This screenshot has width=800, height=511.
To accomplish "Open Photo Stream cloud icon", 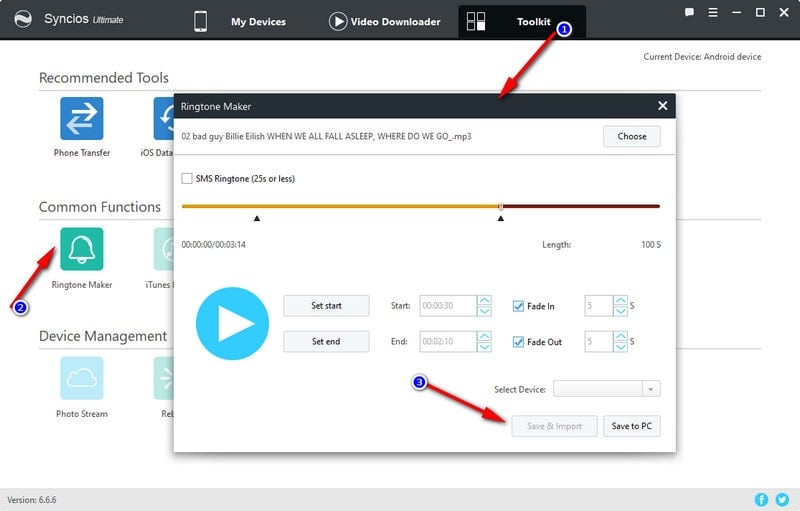I will click(x=82, y=378).
